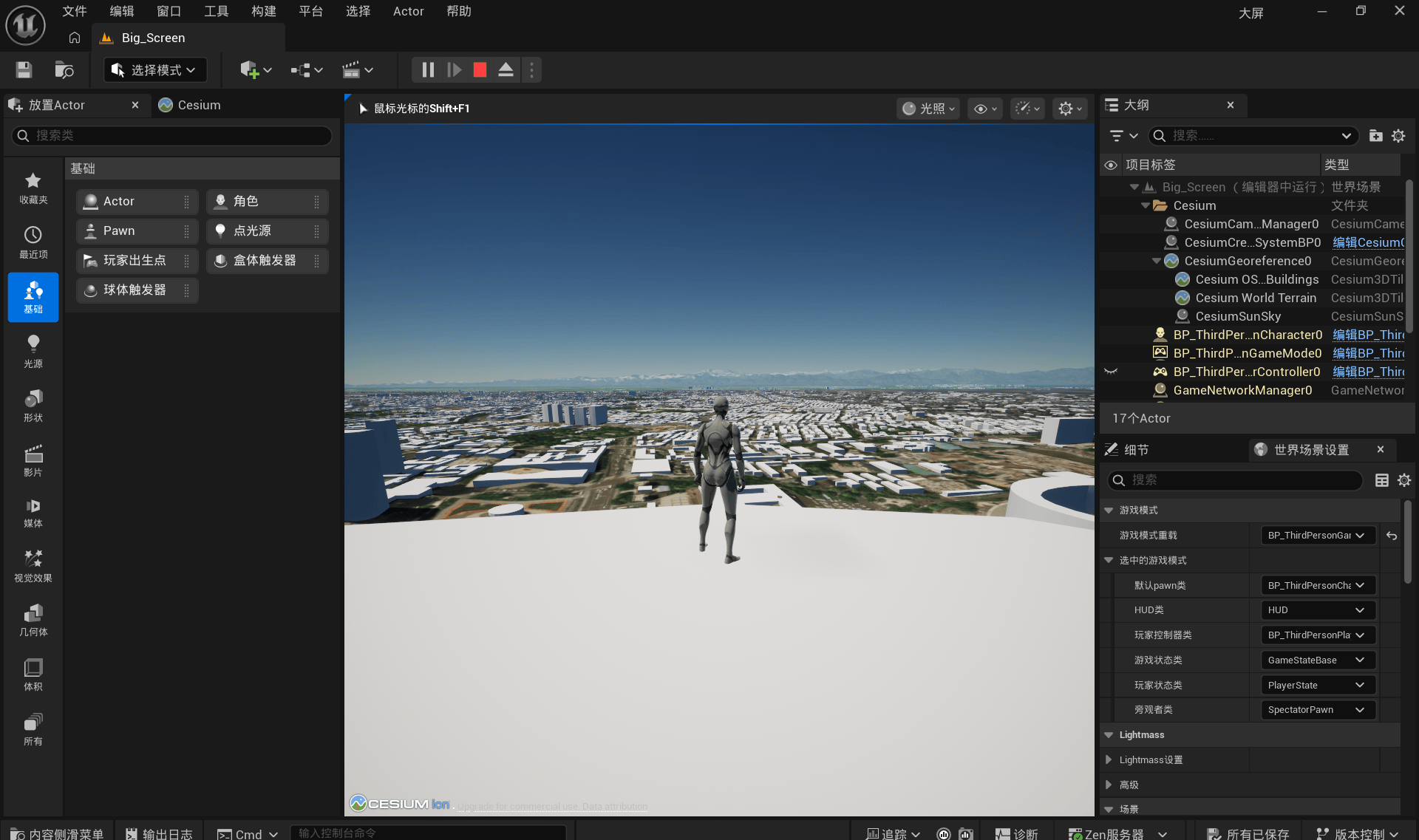This screenshot has height=840, width=1419.
Task: Stop the play-in-editor simulation
Action: click(x=480, y=70)
